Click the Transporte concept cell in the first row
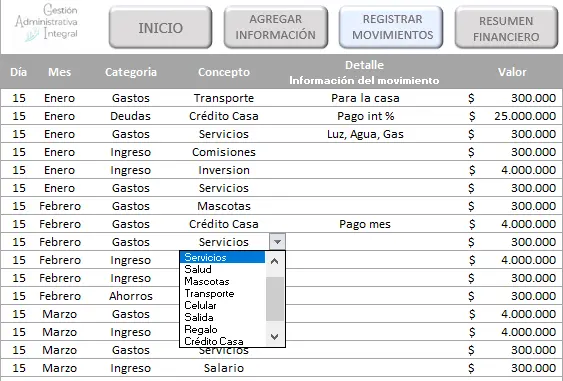 224,98
